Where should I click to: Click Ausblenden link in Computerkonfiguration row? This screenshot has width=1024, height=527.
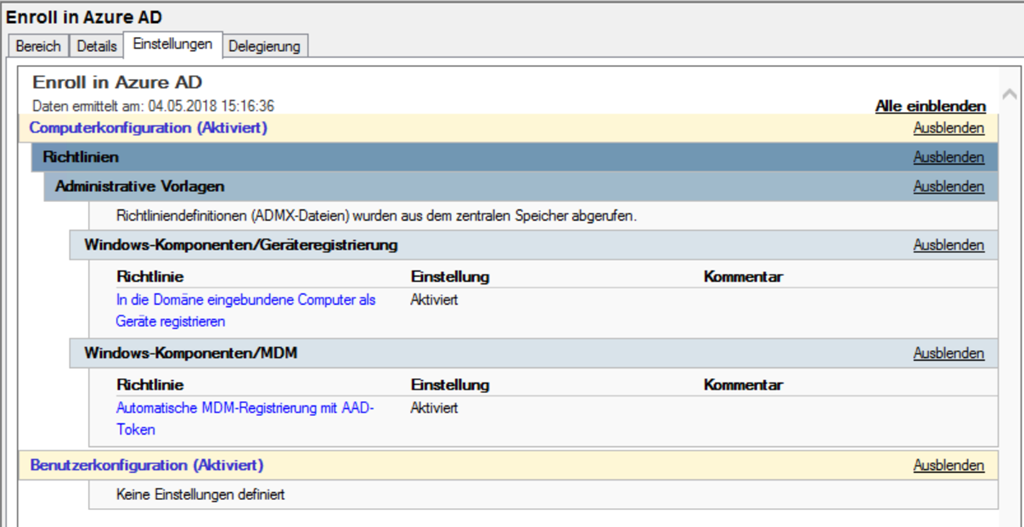(x=948, y=128)
